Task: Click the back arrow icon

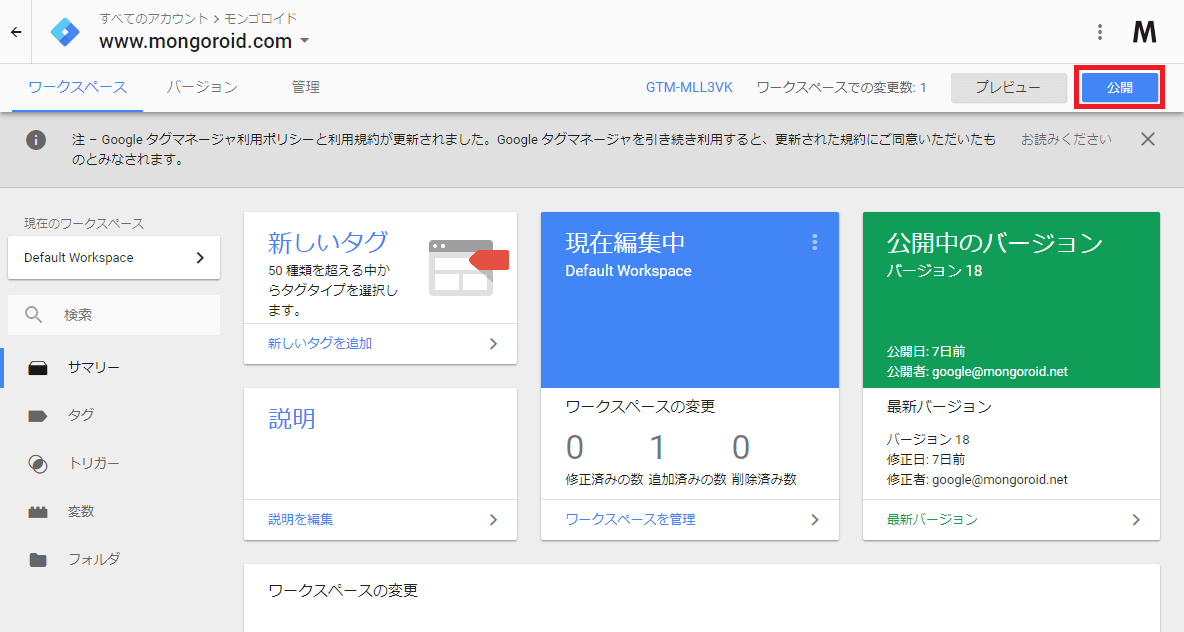Action: point(16,32)
